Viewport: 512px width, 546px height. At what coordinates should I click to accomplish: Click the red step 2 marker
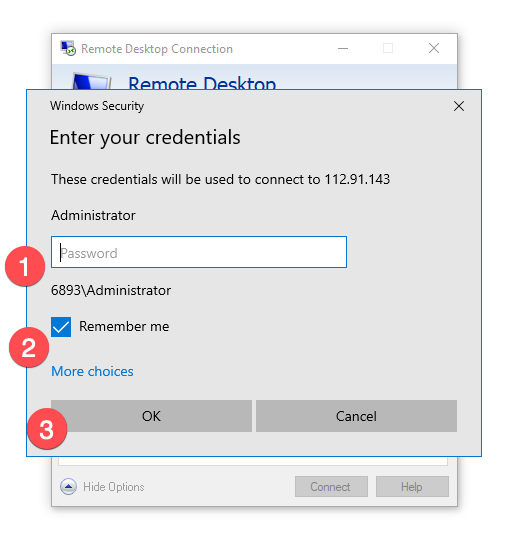29,347
